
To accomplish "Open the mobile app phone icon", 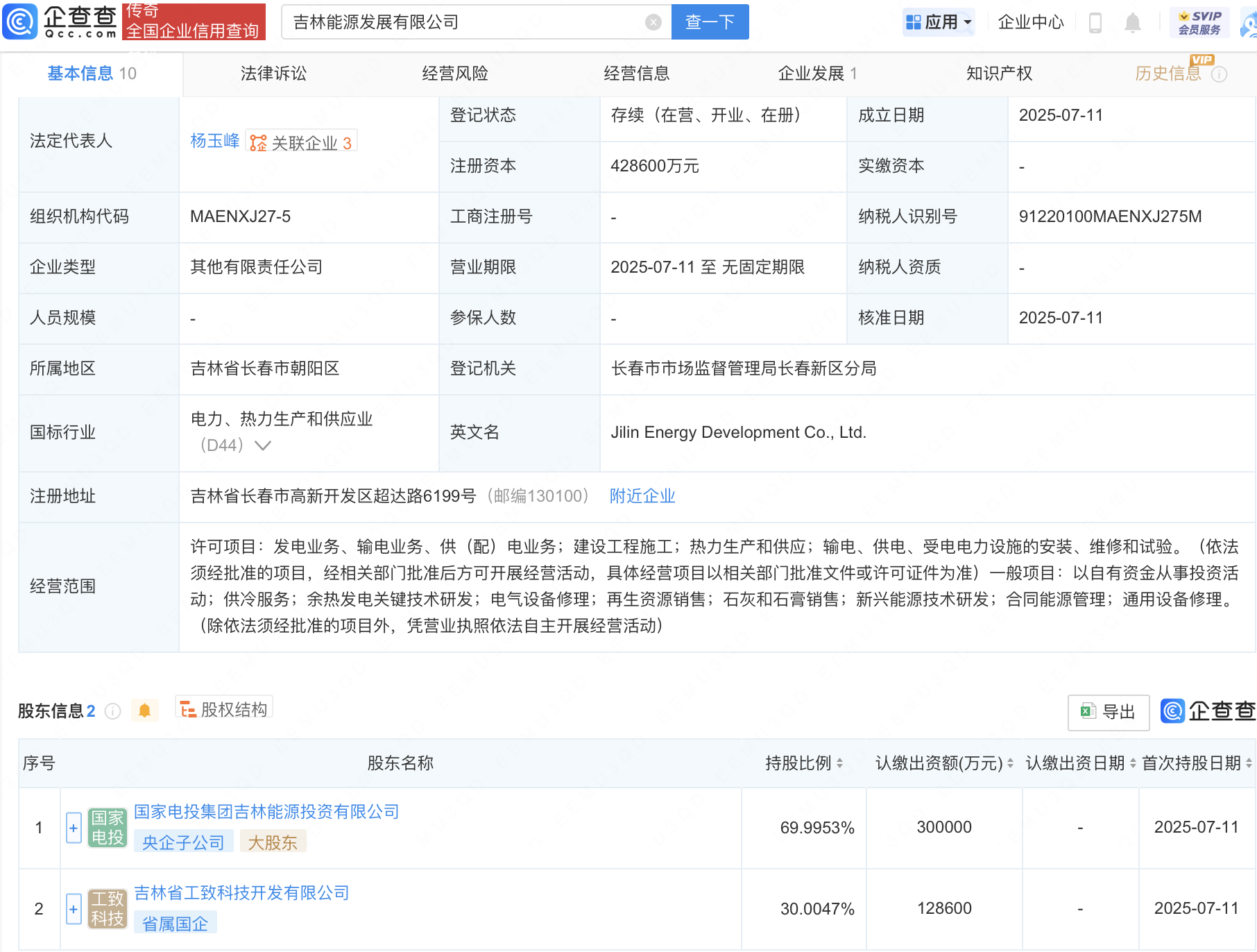I will click(x=1095, y=23).
